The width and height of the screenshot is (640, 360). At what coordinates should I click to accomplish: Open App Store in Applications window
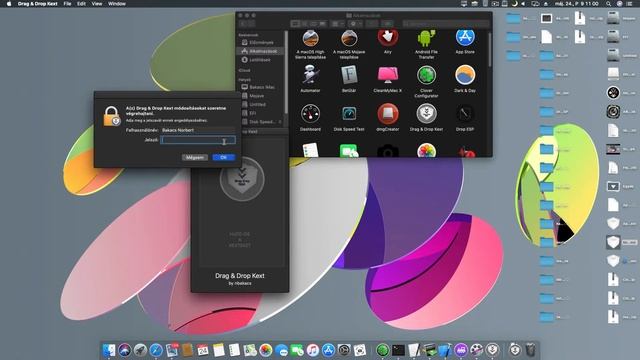pos(465,39)
